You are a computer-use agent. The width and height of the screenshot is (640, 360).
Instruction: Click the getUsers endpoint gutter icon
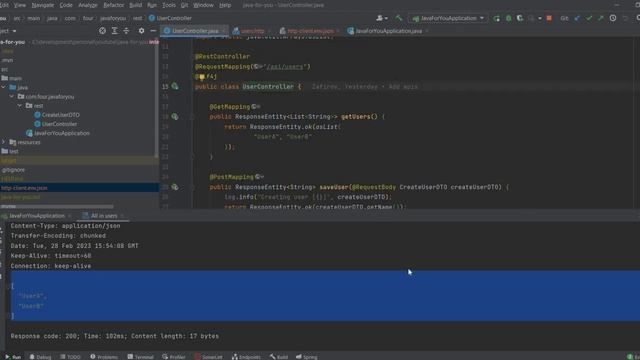click(x=175, y=117)
